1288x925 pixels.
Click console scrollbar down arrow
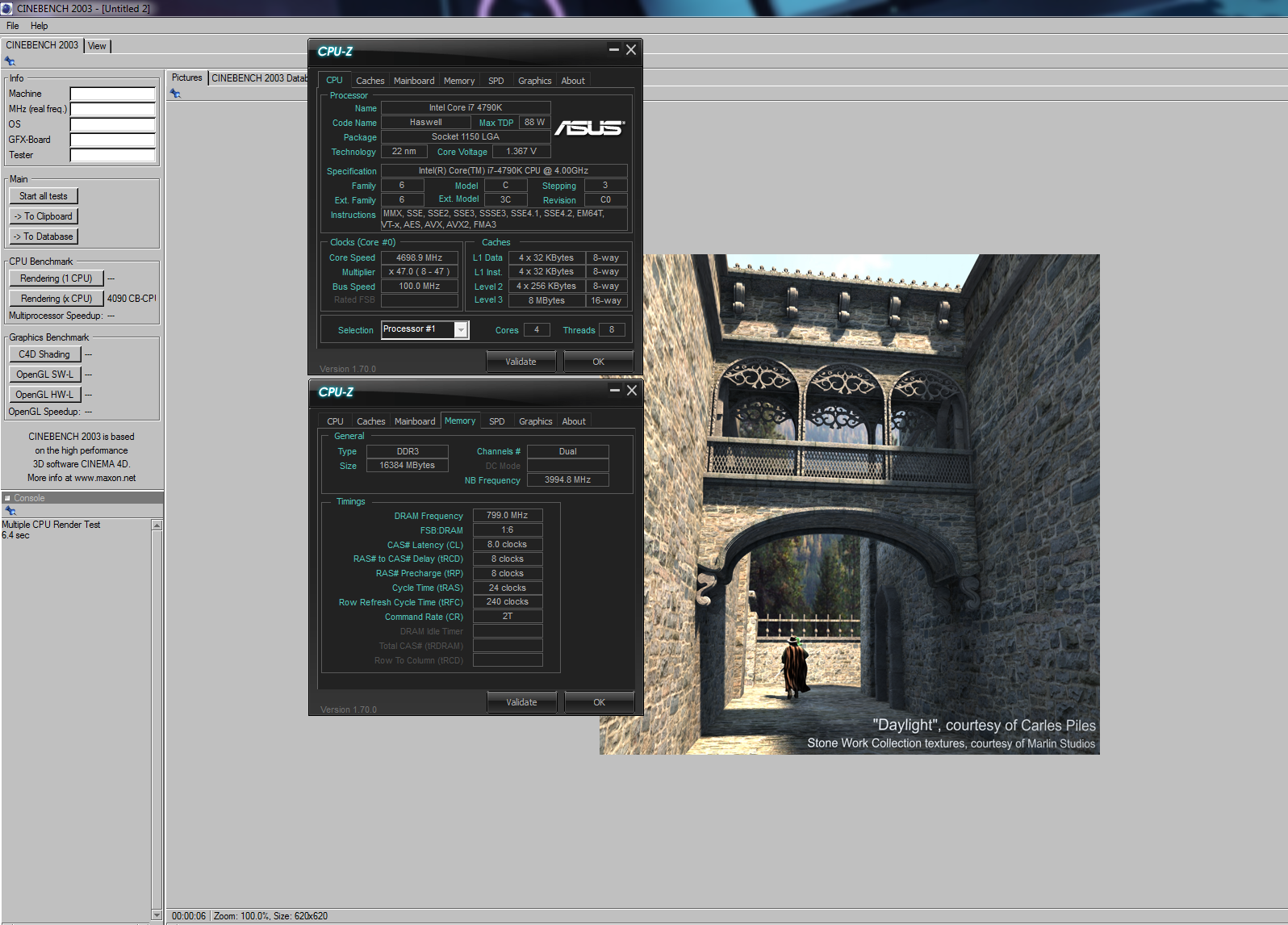point(157,915)
